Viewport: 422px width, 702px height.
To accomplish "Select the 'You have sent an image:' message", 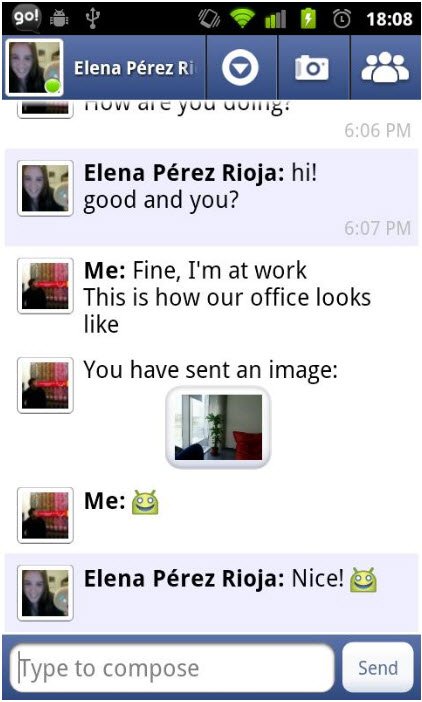I will coord(210,370).
